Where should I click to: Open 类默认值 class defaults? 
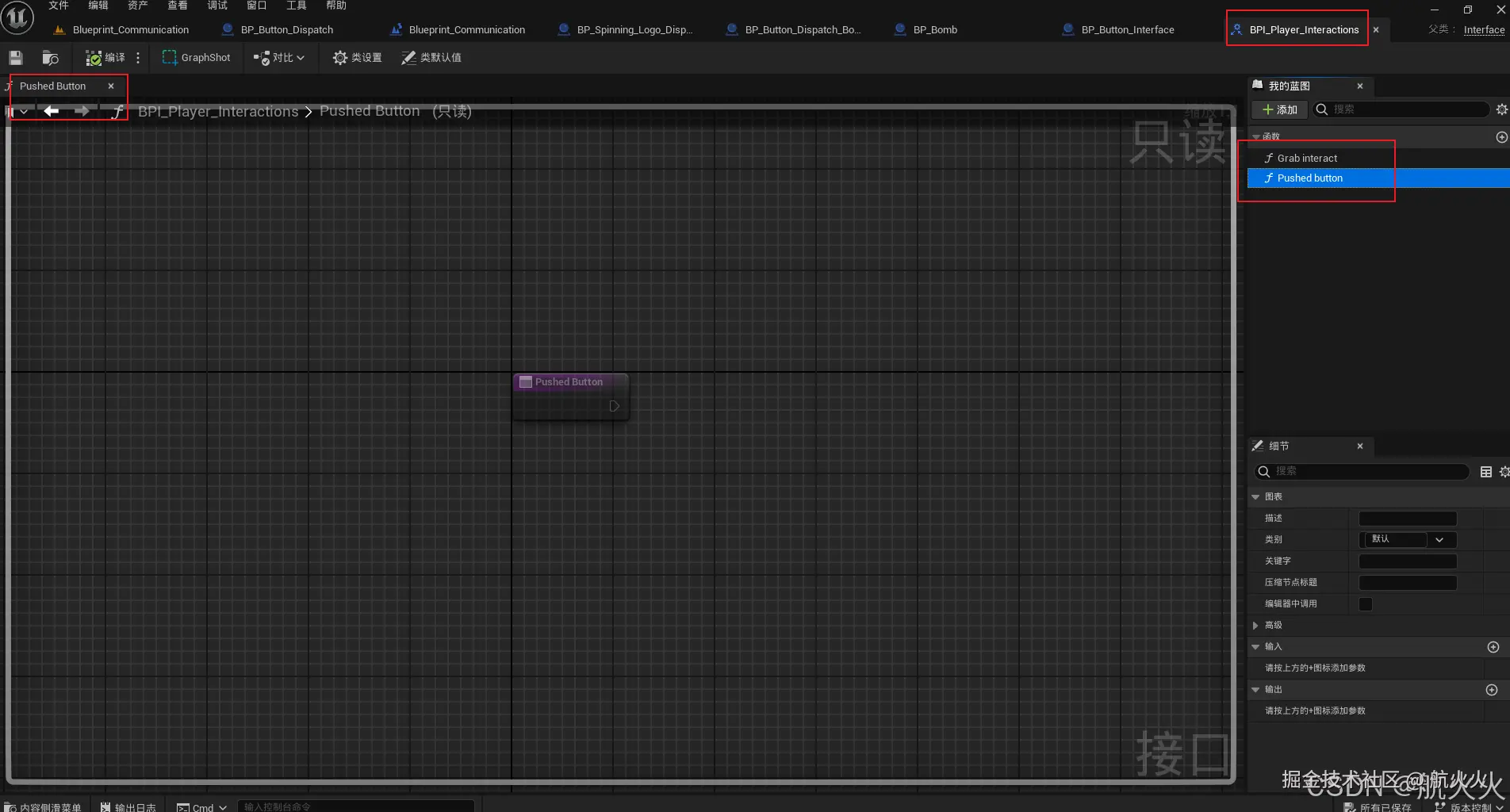[431, 58]
